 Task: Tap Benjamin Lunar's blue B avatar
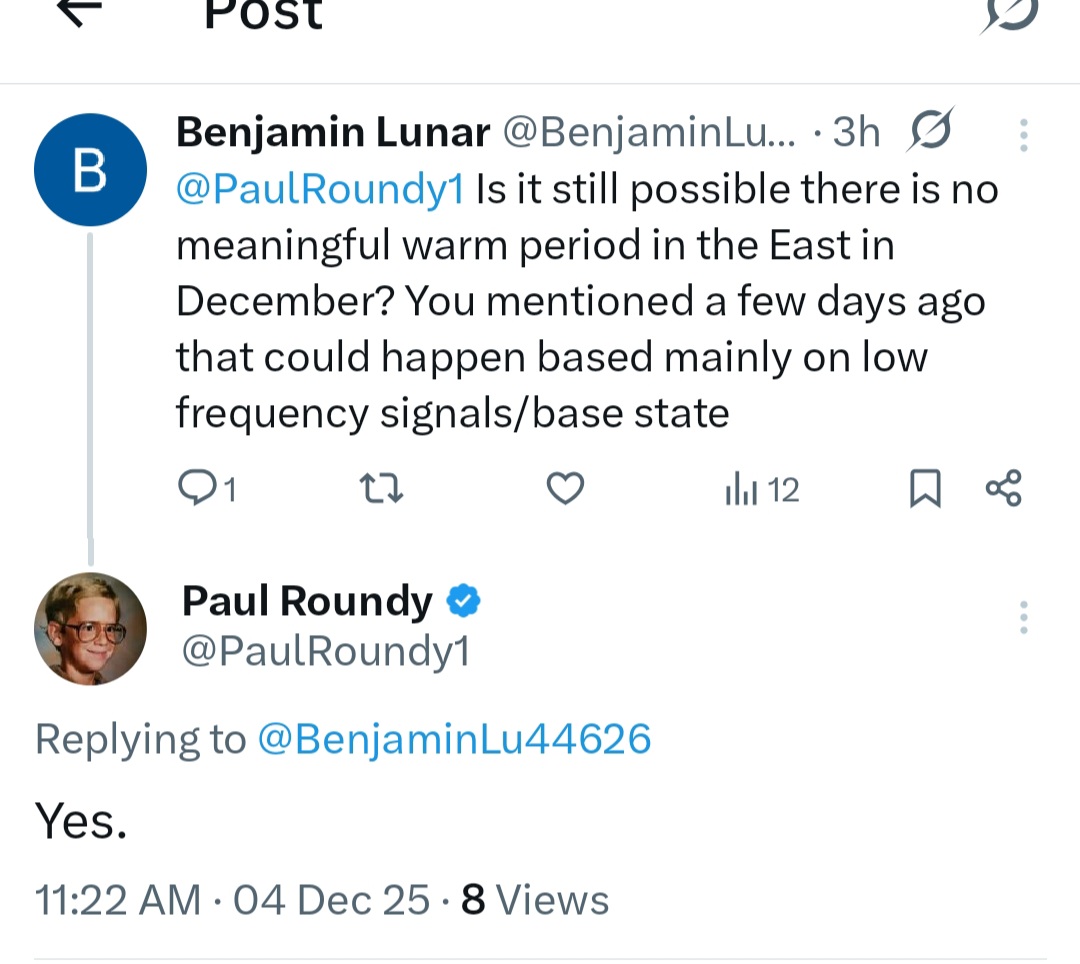point(91,169)
